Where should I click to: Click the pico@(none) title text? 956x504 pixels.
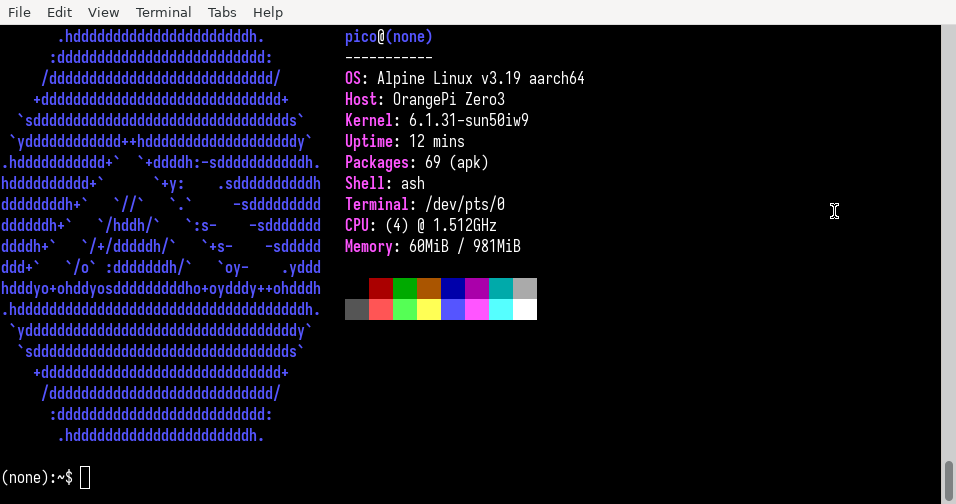pos(389,37)
